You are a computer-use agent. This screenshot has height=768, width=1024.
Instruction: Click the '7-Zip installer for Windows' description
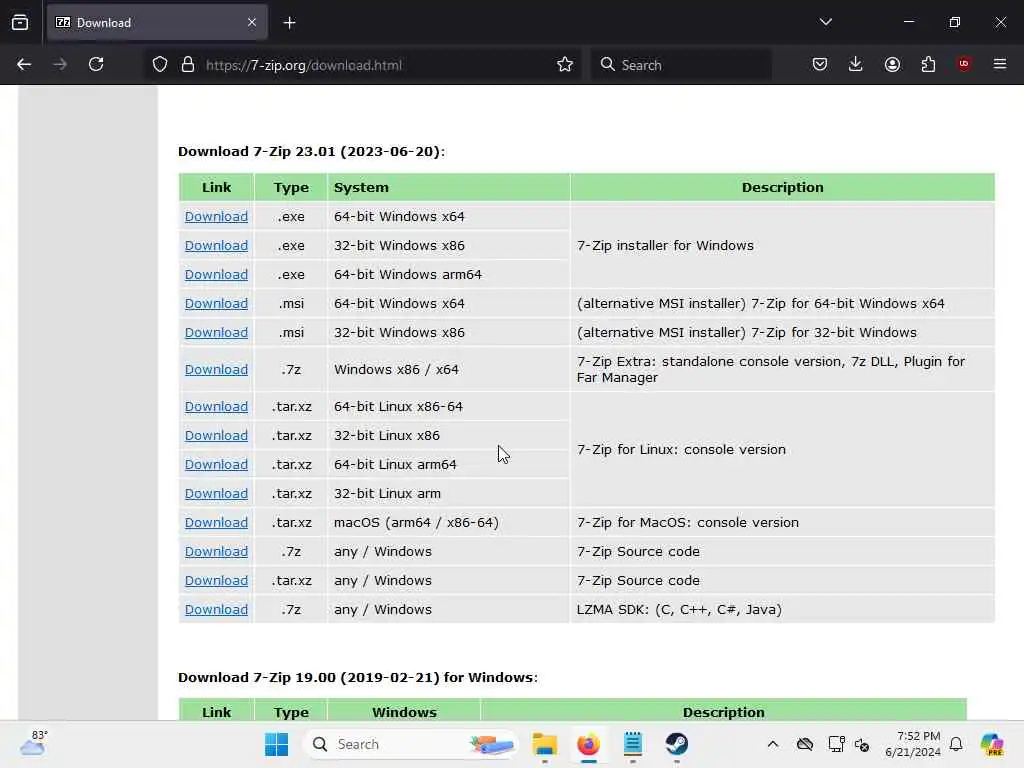coord(665,246)
